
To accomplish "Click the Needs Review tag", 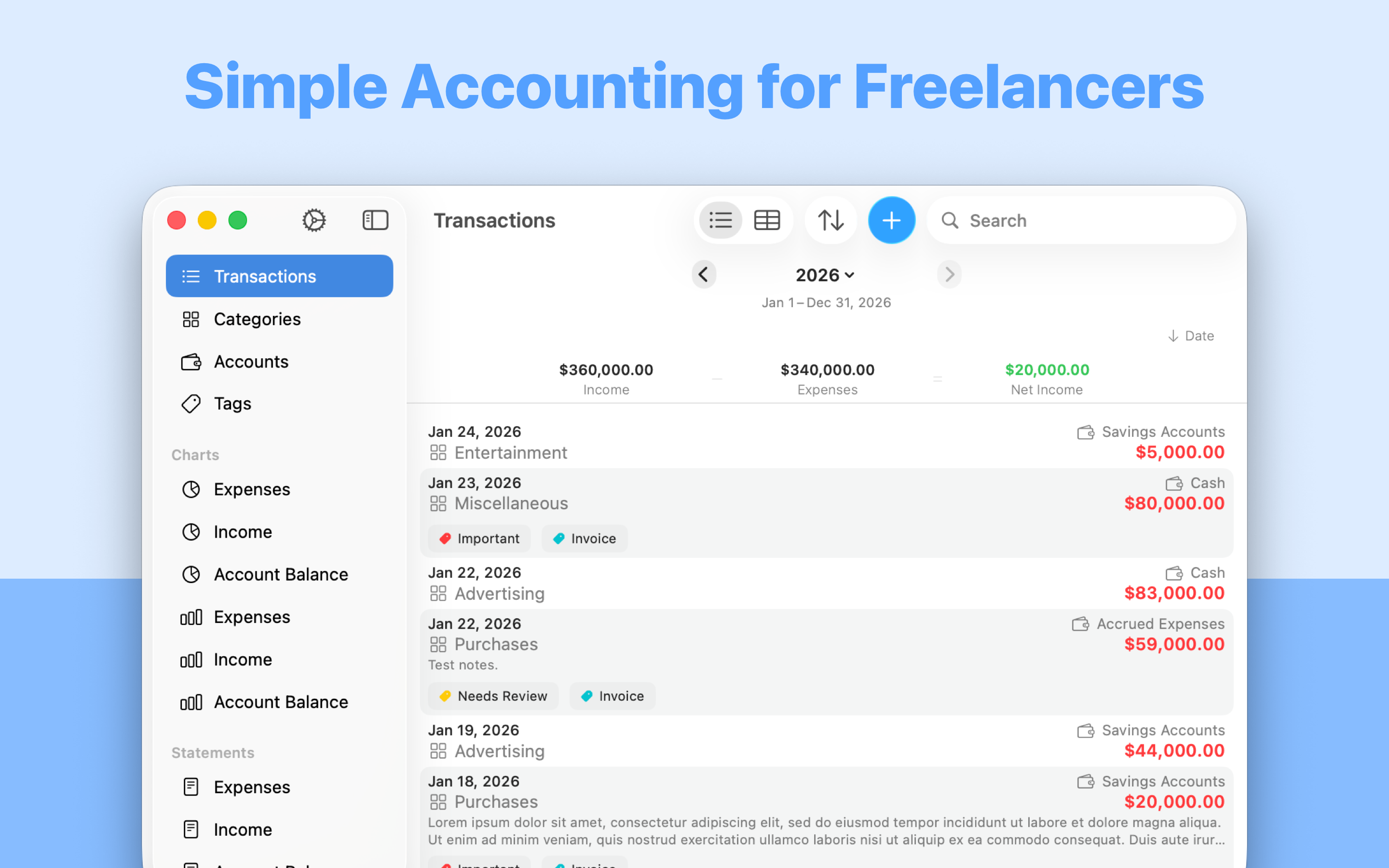I will (x=493, y=696).
